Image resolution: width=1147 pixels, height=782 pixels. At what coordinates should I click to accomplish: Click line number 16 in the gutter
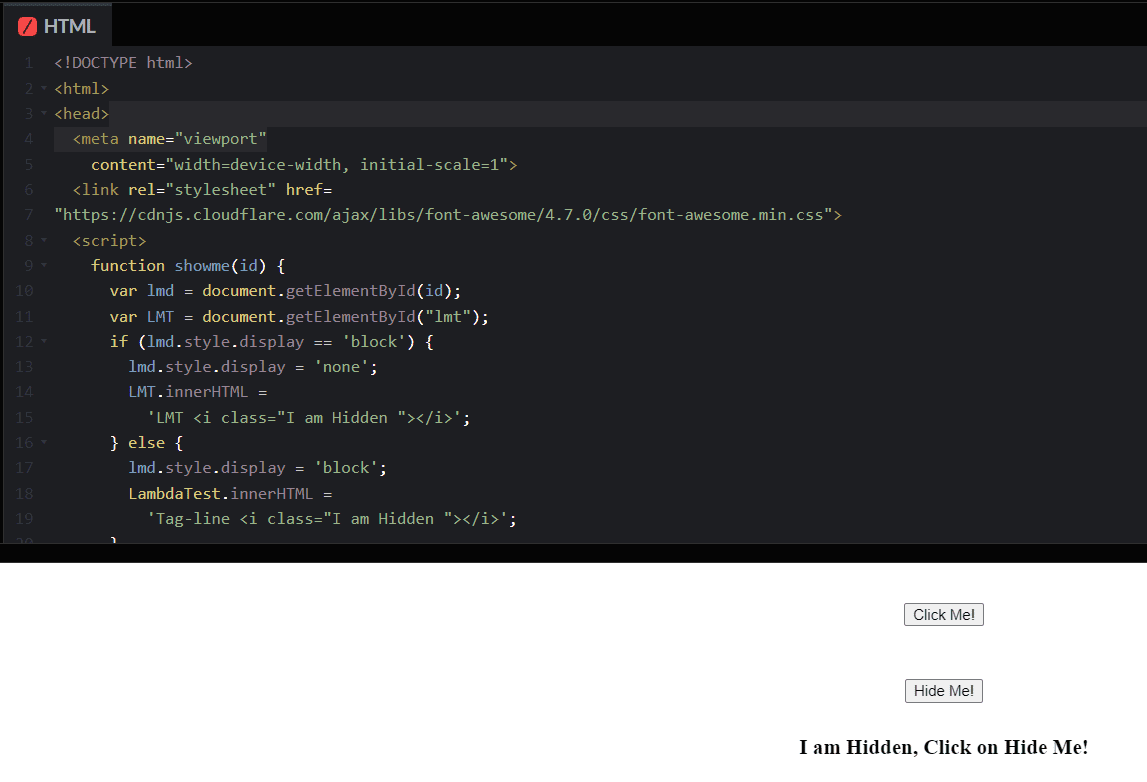tap(24, 442)
